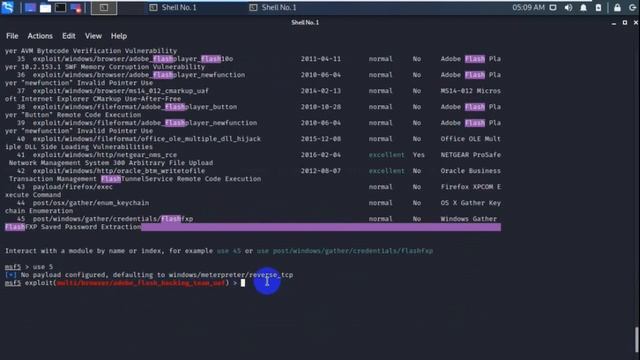Image resolution: width=640 pixels, height=360 pixels.
Task: Click 'excellent' rank in oracle_btm_writetofile row
Action: click(387, 171)
